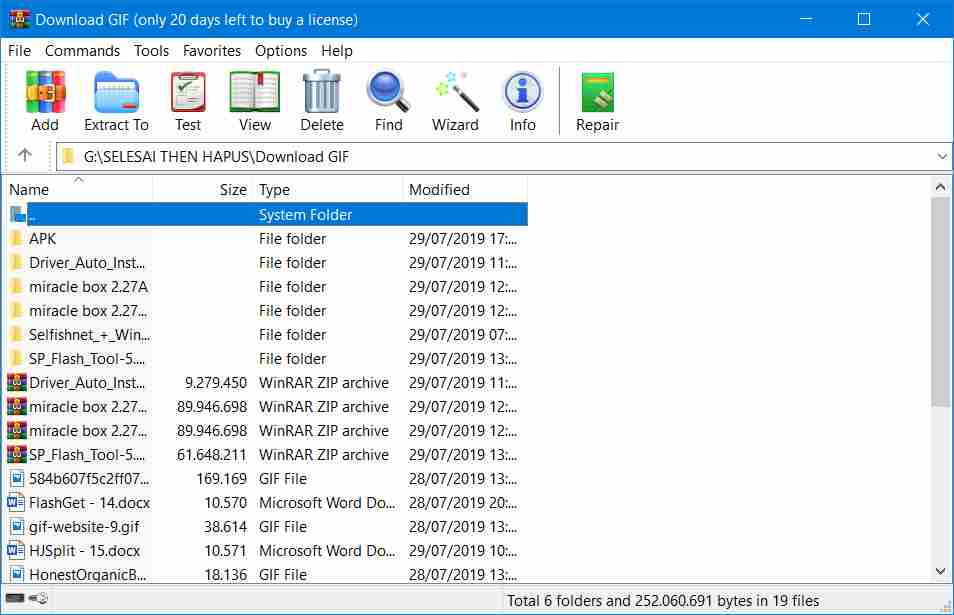Sort by Name column header
954x615 pixels.
pos(79,189)
